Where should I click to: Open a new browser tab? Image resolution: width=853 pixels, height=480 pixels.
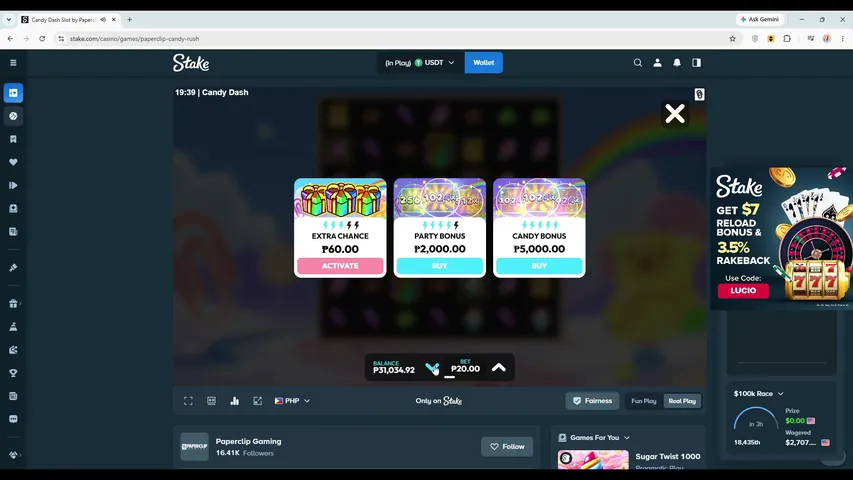click(129, 20)
